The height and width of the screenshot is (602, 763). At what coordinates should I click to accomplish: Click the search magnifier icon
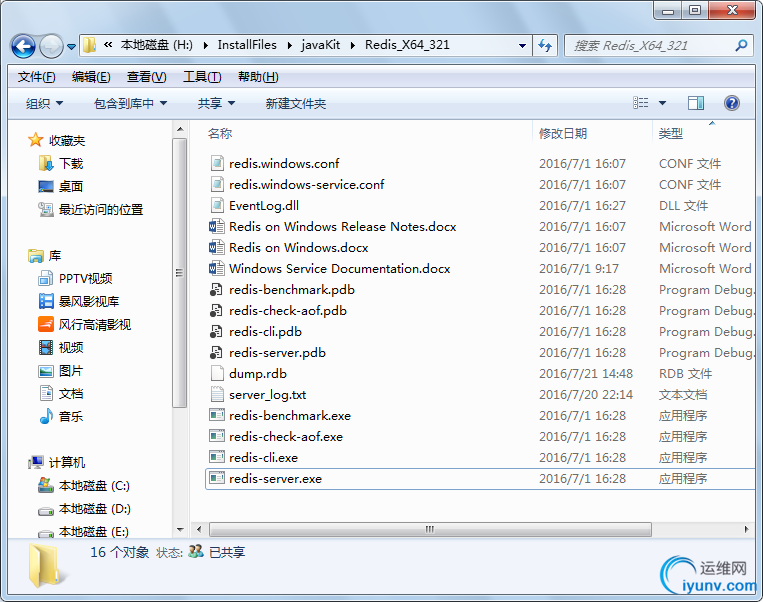pos(741,46)
